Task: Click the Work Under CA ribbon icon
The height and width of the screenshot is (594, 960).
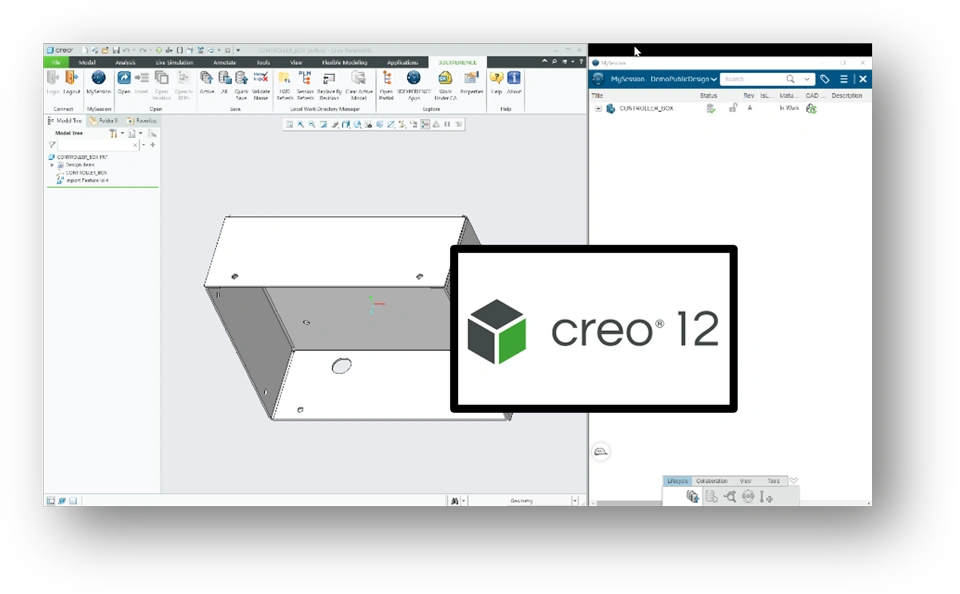Action: coord(445,78)
